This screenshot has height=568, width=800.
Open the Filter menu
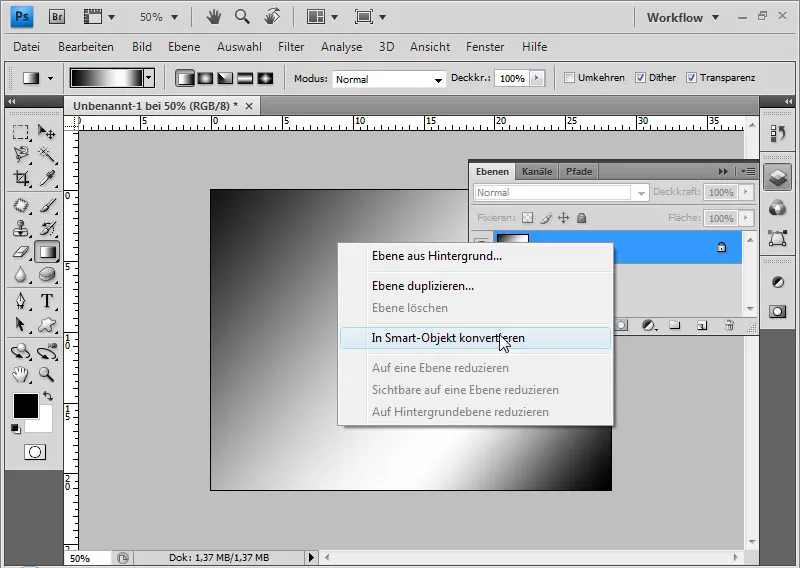[291, 46]
